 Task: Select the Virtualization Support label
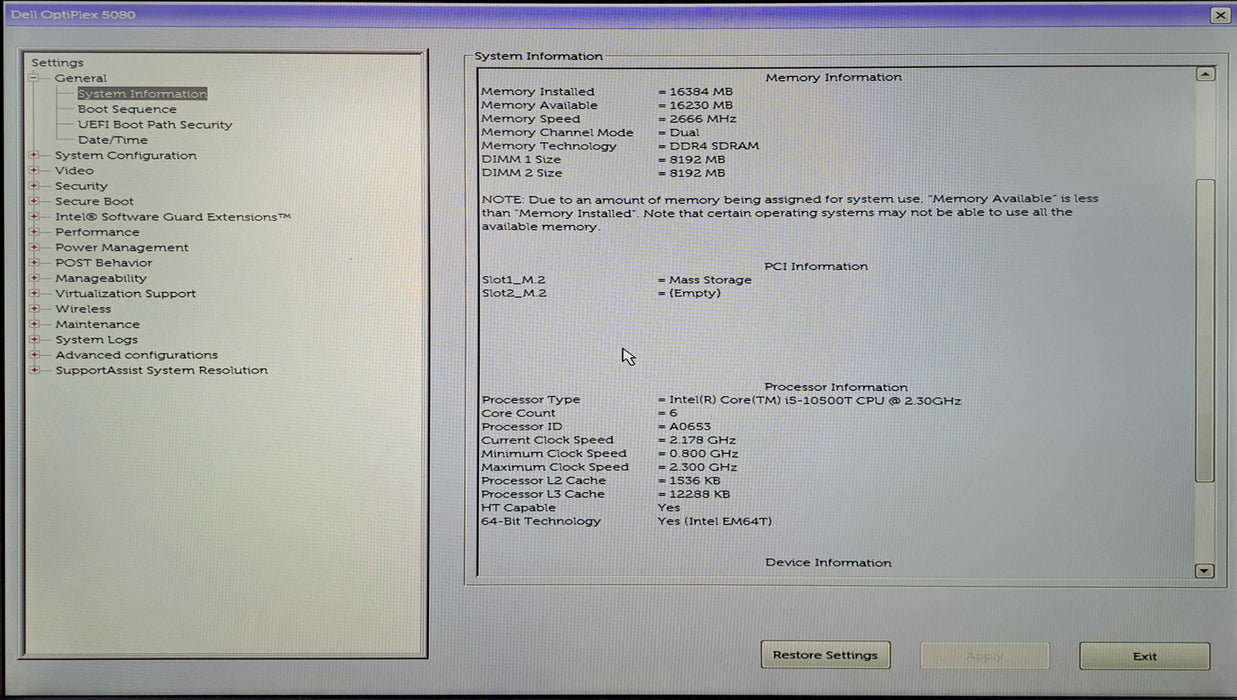(x=125, y=294)
